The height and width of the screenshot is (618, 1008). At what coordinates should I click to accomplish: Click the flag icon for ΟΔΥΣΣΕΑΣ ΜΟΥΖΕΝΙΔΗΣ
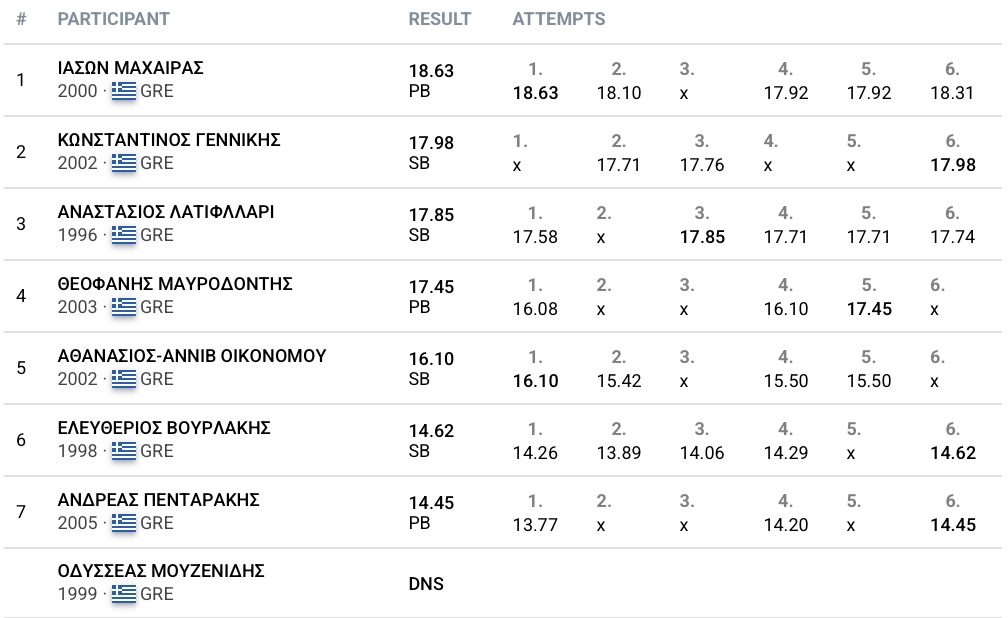(x=123, y=594)
